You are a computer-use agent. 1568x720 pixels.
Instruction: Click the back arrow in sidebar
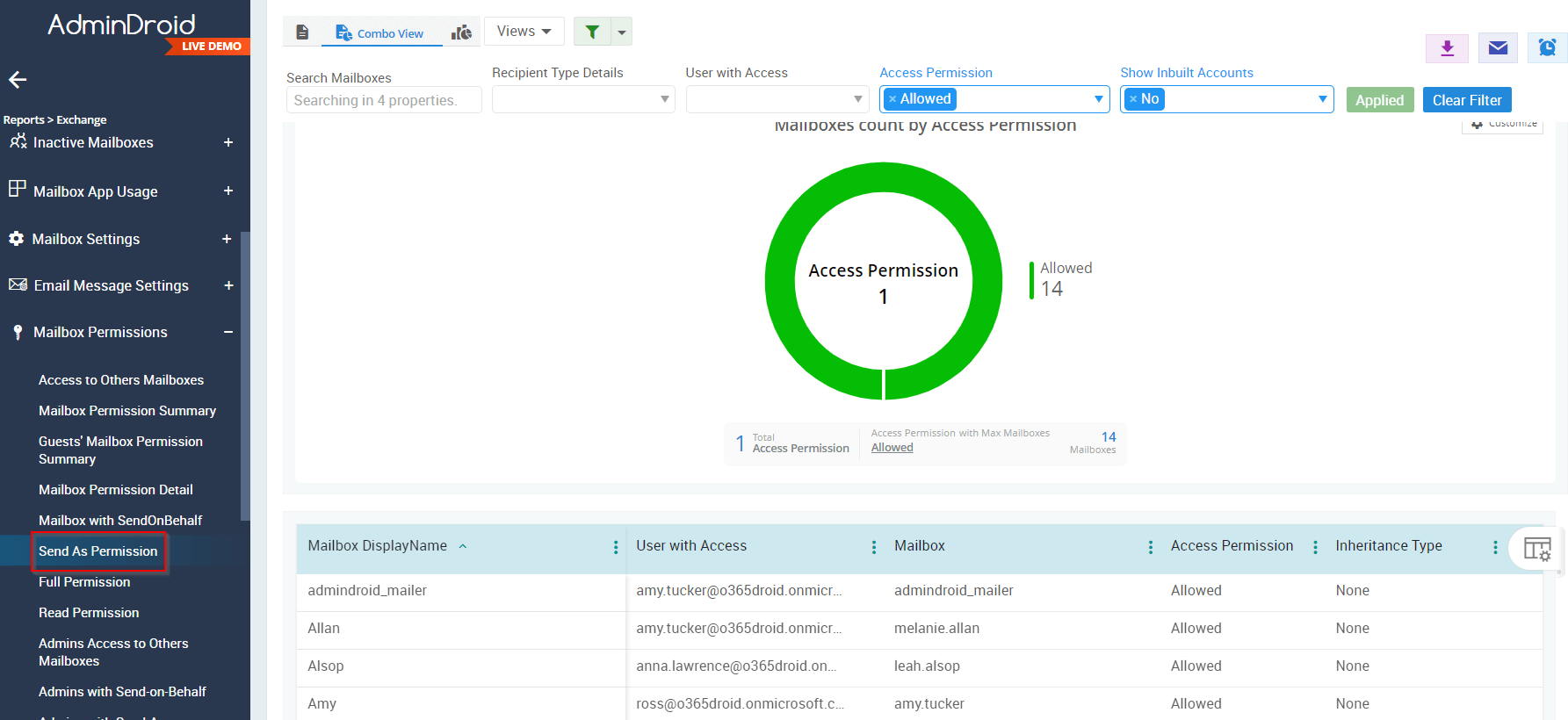[18, 80]
